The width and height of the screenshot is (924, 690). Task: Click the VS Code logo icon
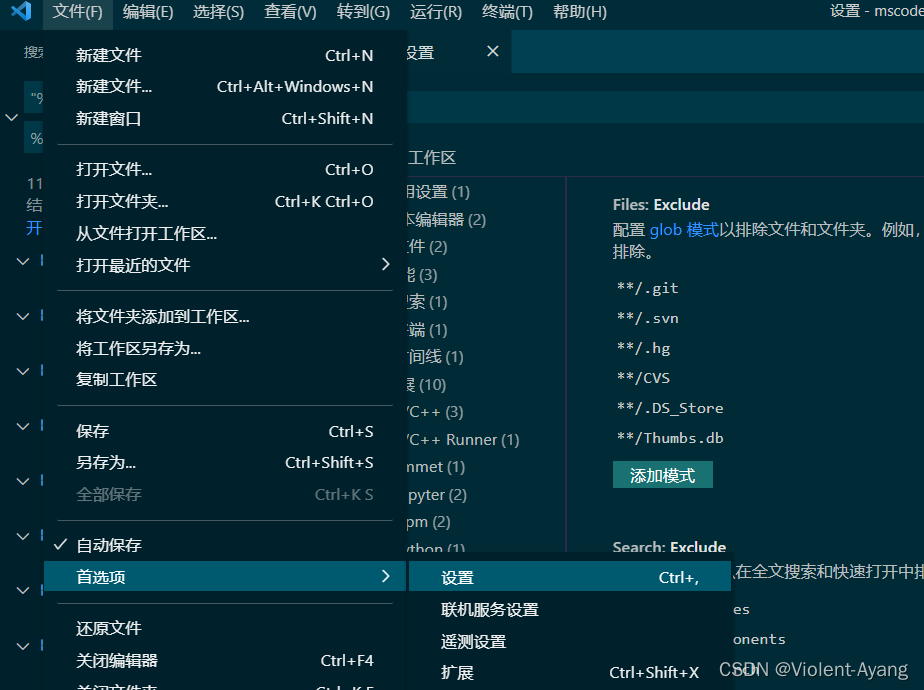21,11
